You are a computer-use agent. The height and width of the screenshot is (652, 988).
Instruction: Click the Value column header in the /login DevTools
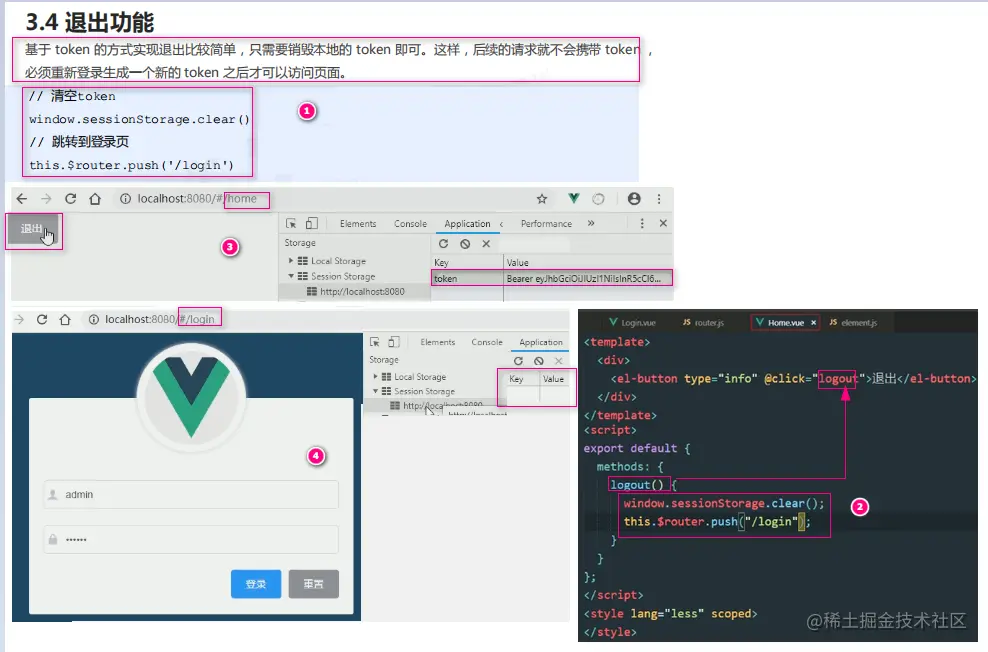pos(556,379)
